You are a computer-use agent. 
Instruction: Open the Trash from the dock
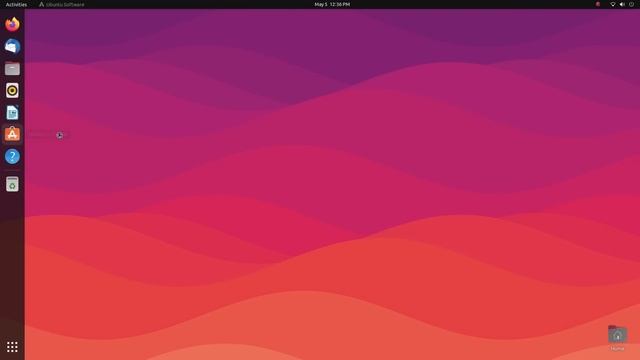12,184
